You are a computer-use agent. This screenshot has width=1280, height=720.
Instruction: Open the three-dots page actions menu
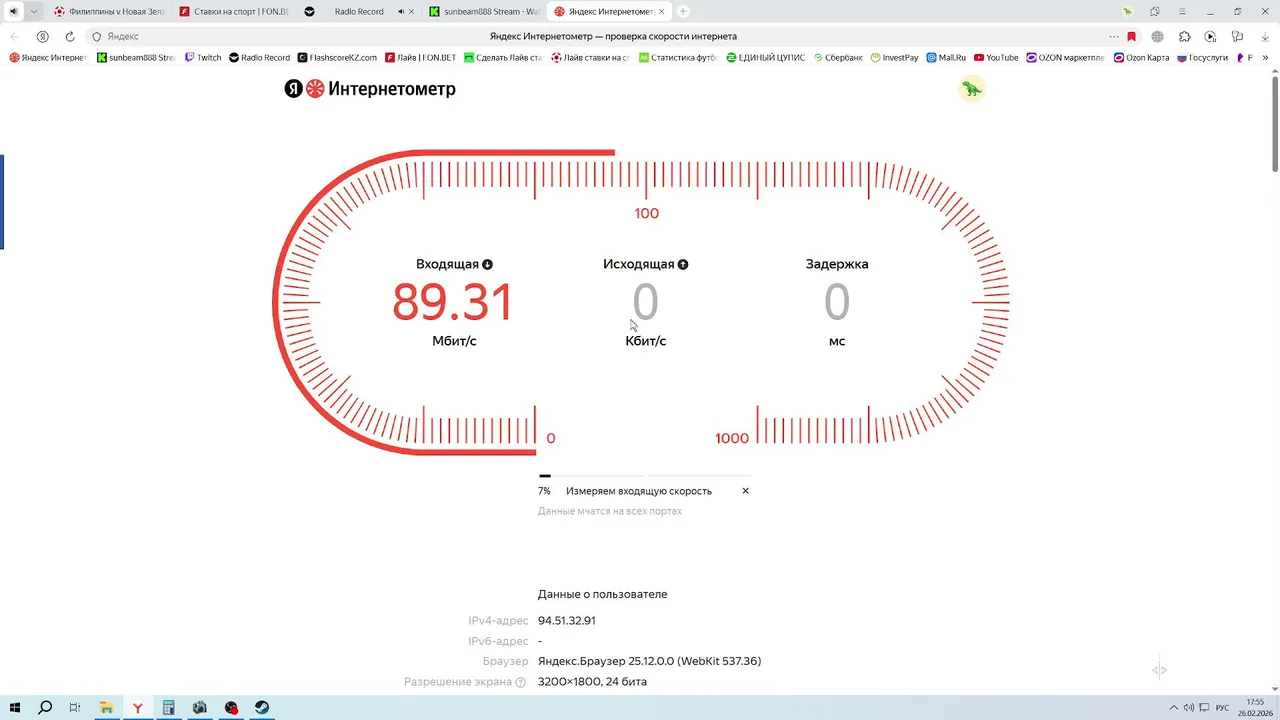pyautogui.click(x=1114, y=36)
